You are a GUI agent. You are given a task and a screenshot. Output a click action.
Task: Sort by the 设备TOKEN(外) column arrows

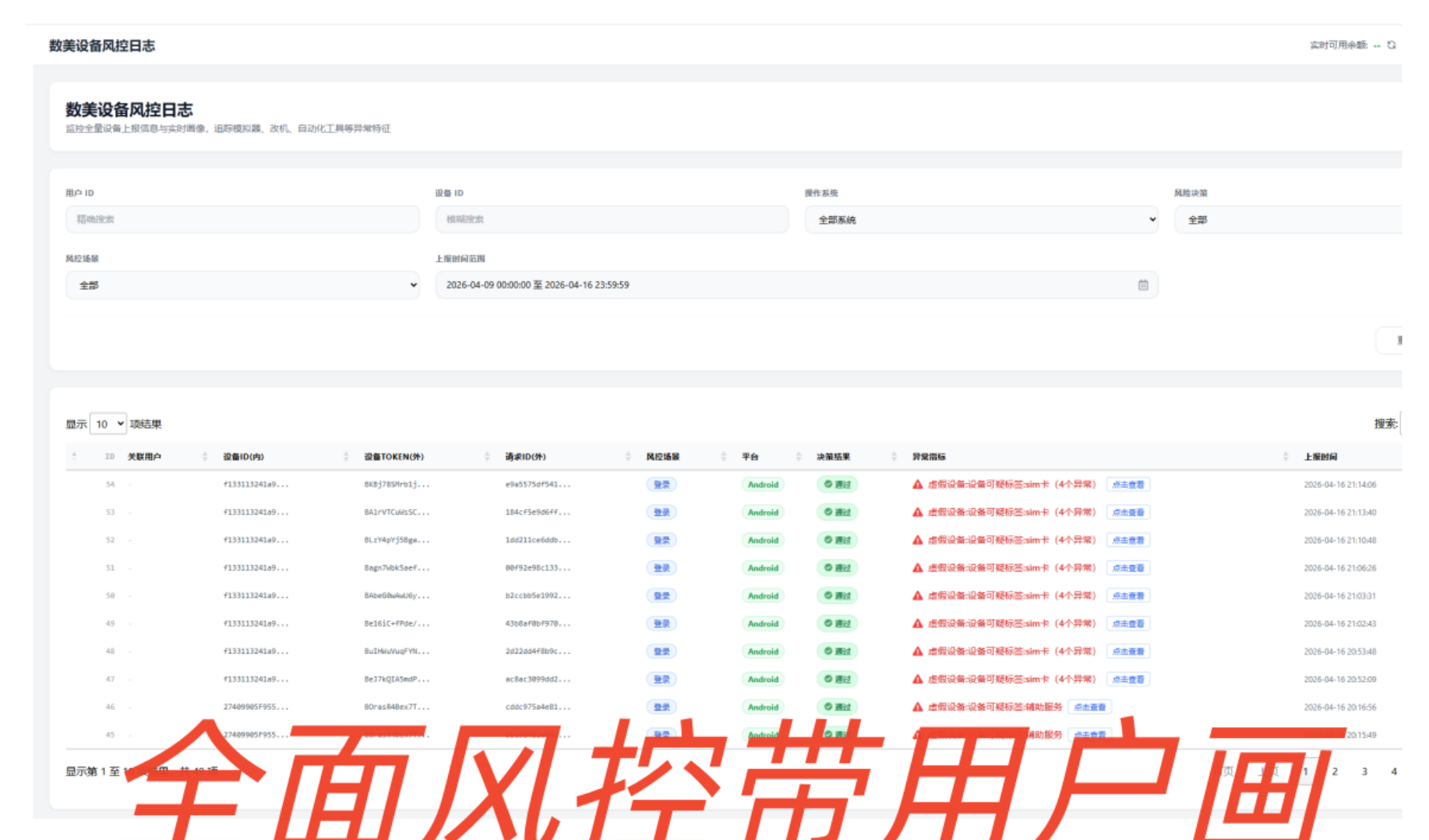click(x=487, y=457)
